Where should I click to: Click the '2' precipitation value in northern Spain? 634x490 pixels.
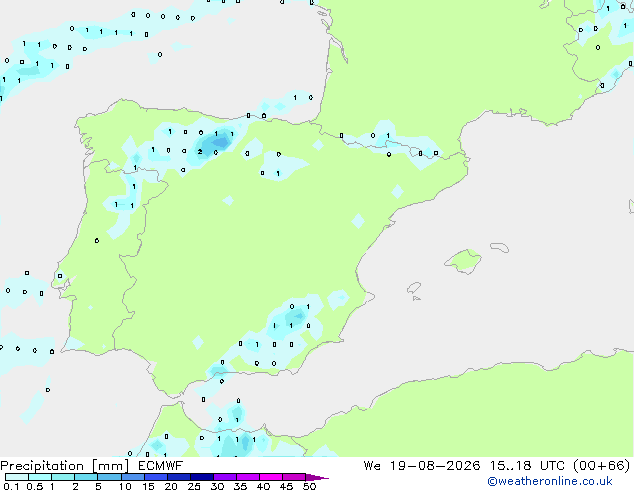pos(200,152)
